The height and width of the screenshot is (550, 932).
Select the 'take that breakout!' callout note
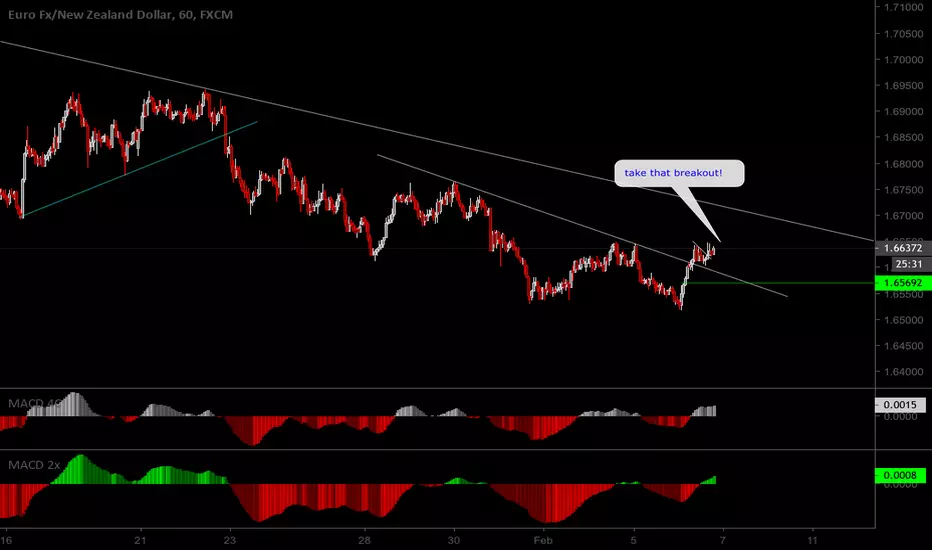679,173
